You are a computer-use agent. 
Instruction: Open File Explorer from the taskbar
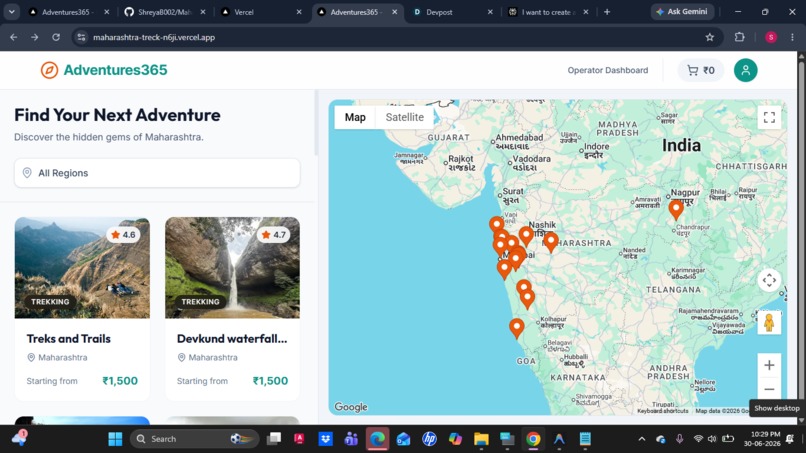[x=481, y=439]
